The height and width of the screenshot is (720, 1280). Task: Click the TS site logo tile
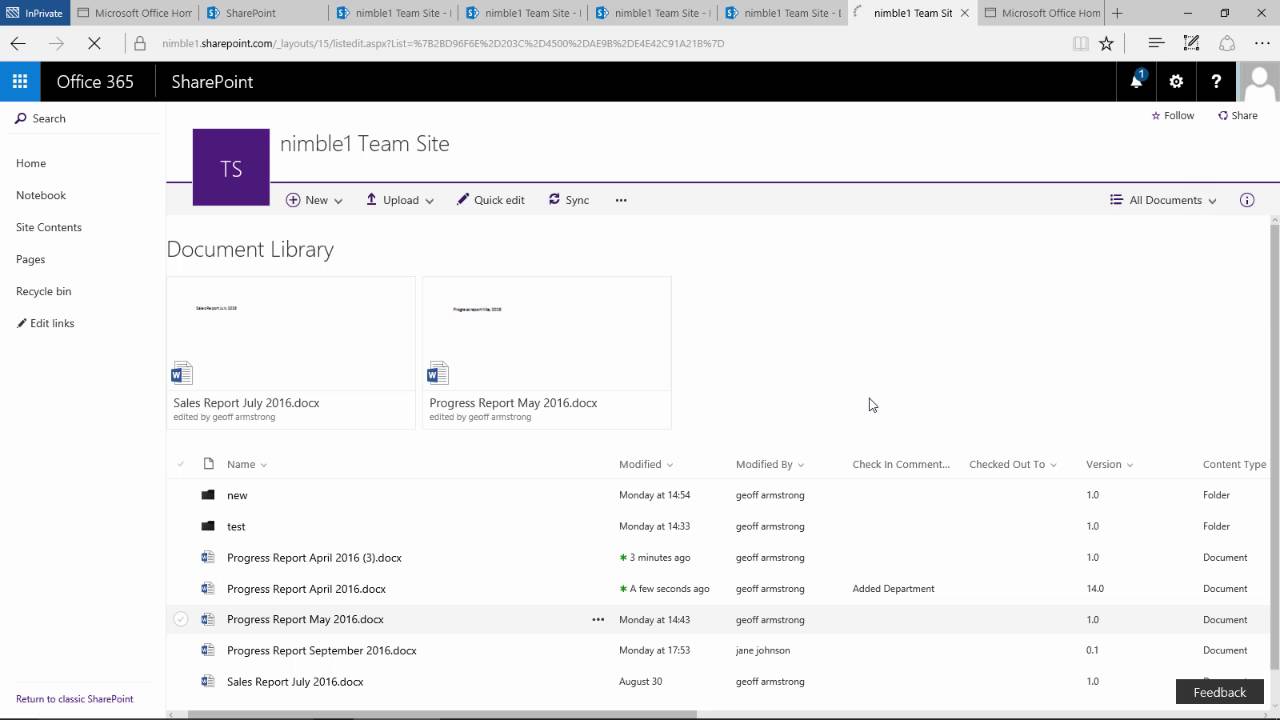pyautogui.click(x=231, y=167)
